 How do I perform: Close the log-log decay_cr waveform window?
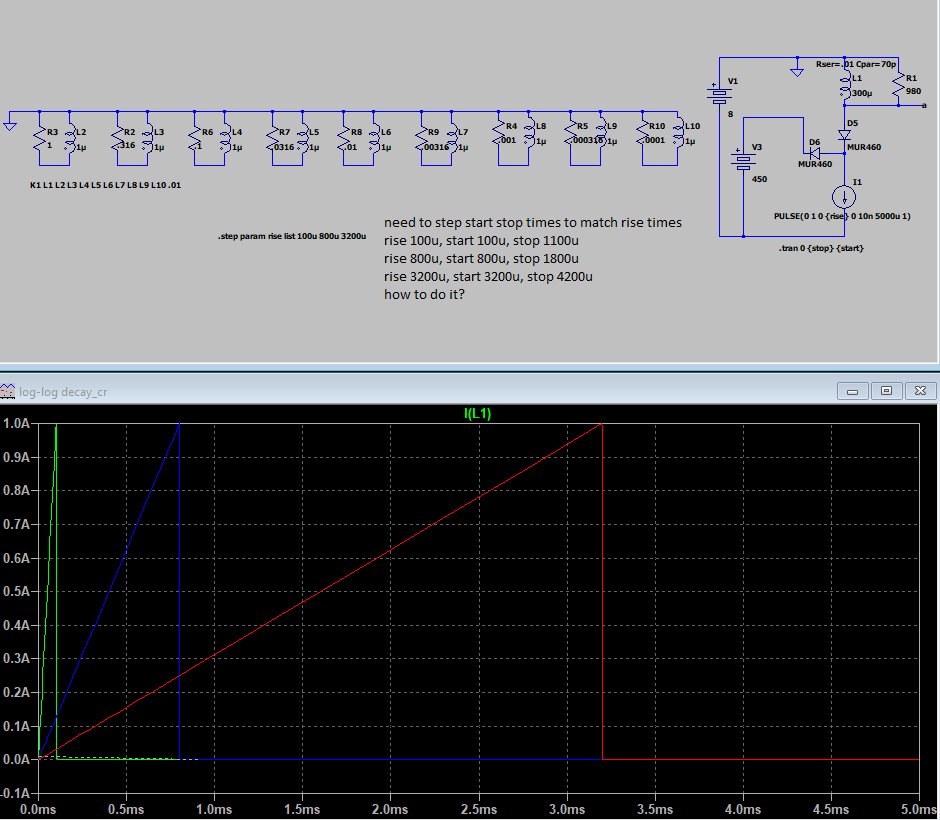(919, 391)
